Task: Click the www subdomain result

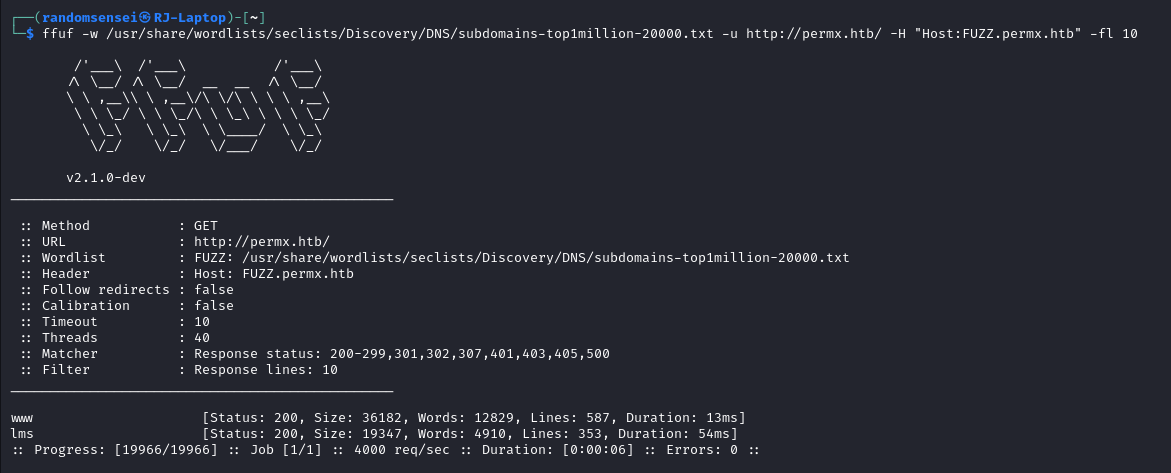Action: click(22, 418)
